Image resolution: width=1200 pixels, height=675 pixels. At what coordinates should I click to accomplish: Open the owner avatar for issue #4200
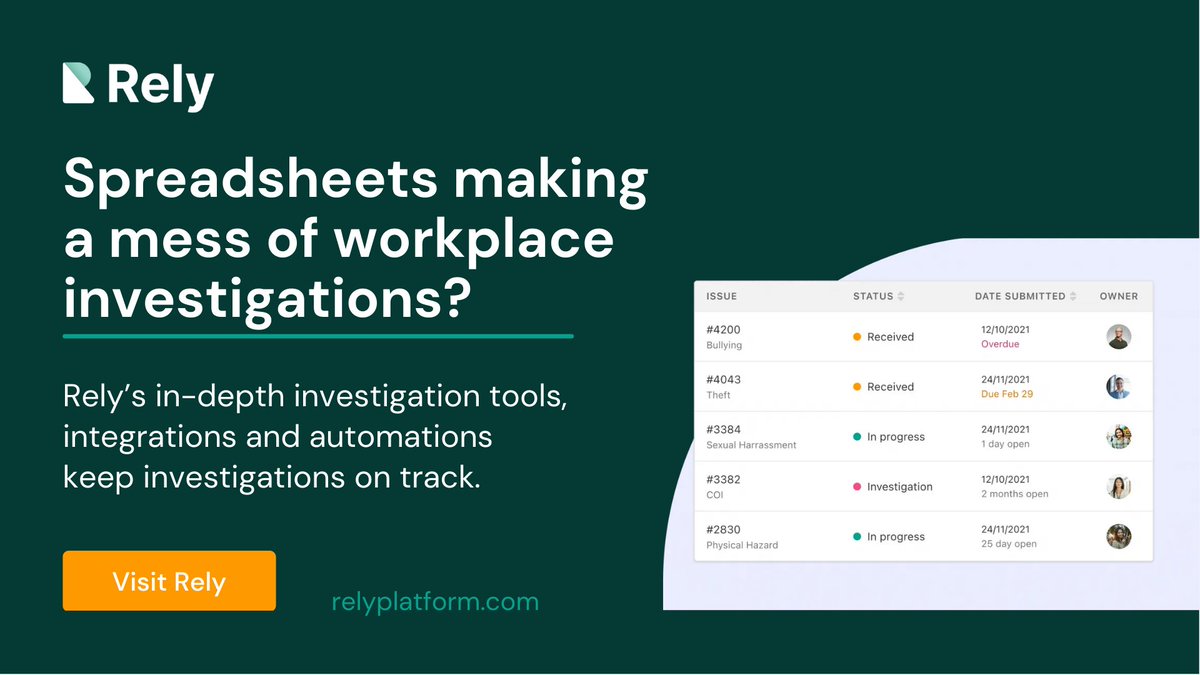(1119, 337)
